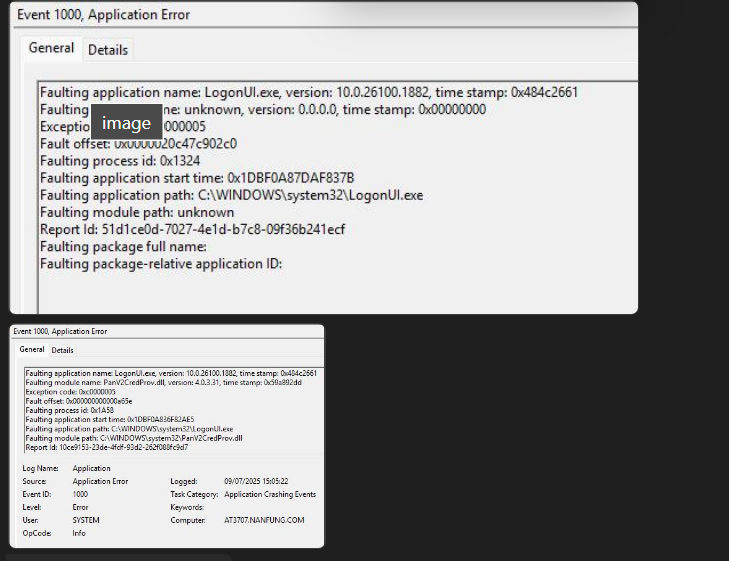Click the Level value 'Error'

click(x=80, y=507)
